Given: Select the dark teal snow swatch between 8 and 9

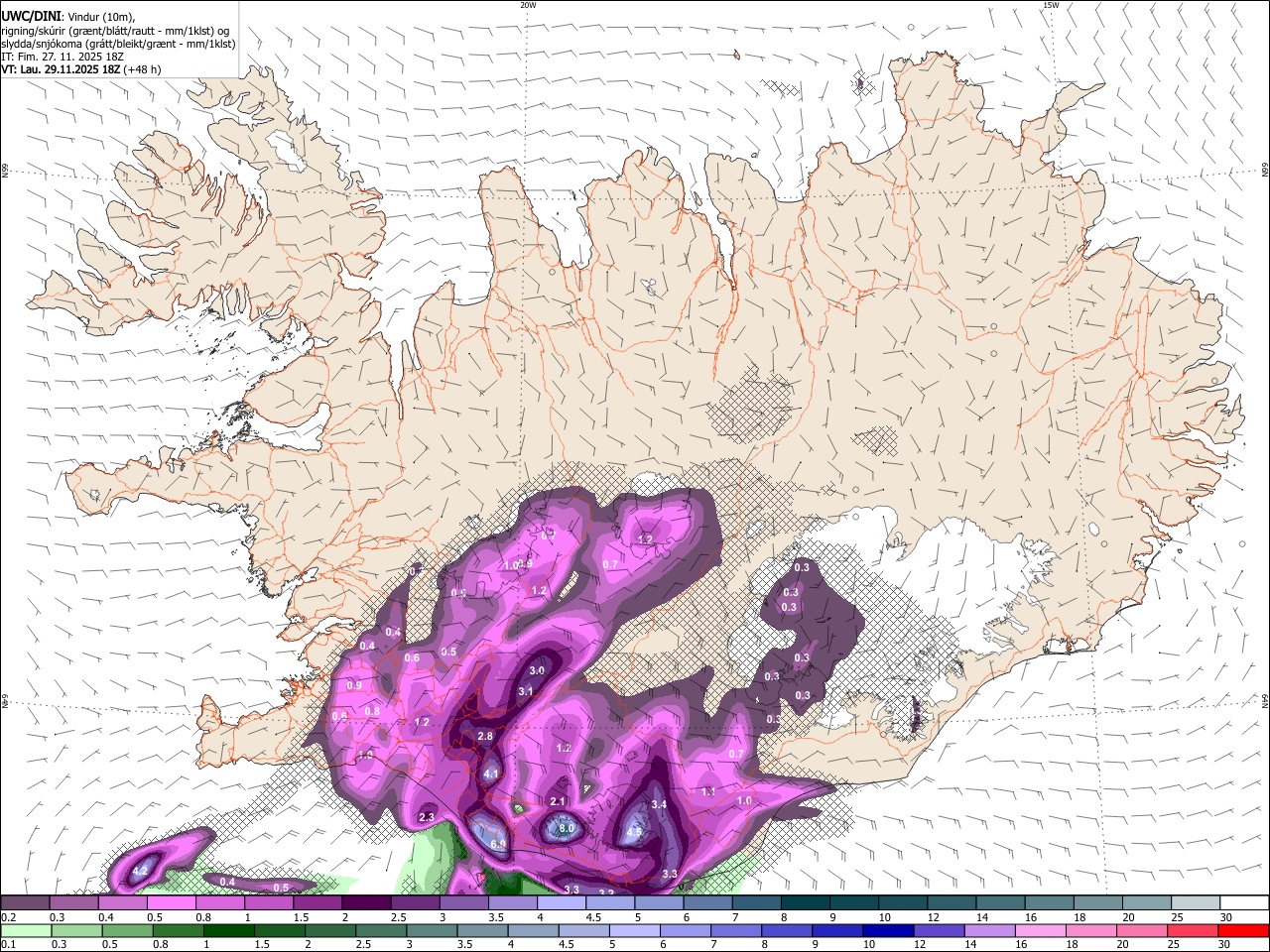Looking at the screenshot, I should [806, 902].
